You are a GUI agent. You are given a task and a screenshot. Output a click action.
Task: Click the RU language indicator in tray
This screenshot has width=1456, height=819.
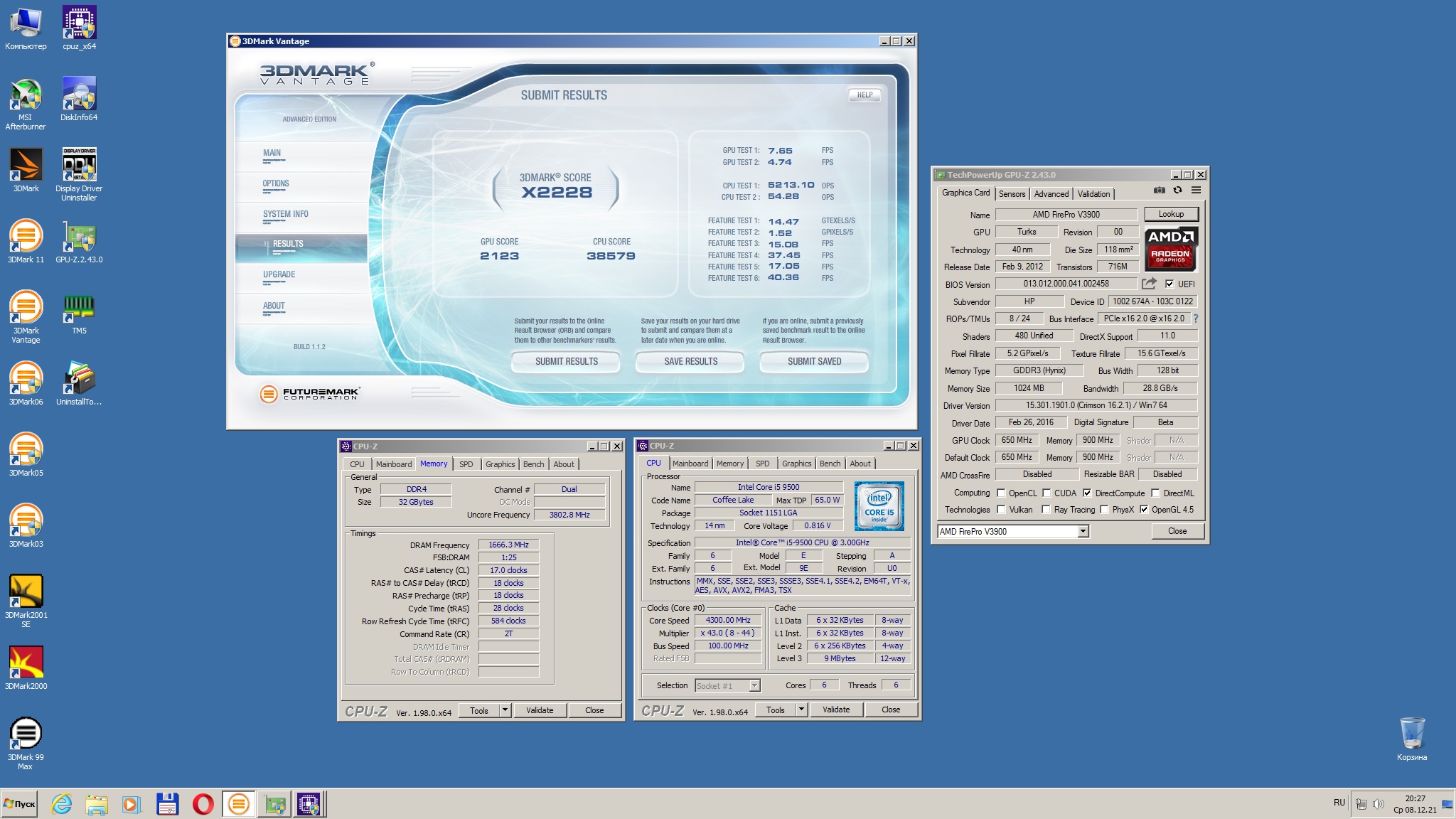(x=1339, y=803)
